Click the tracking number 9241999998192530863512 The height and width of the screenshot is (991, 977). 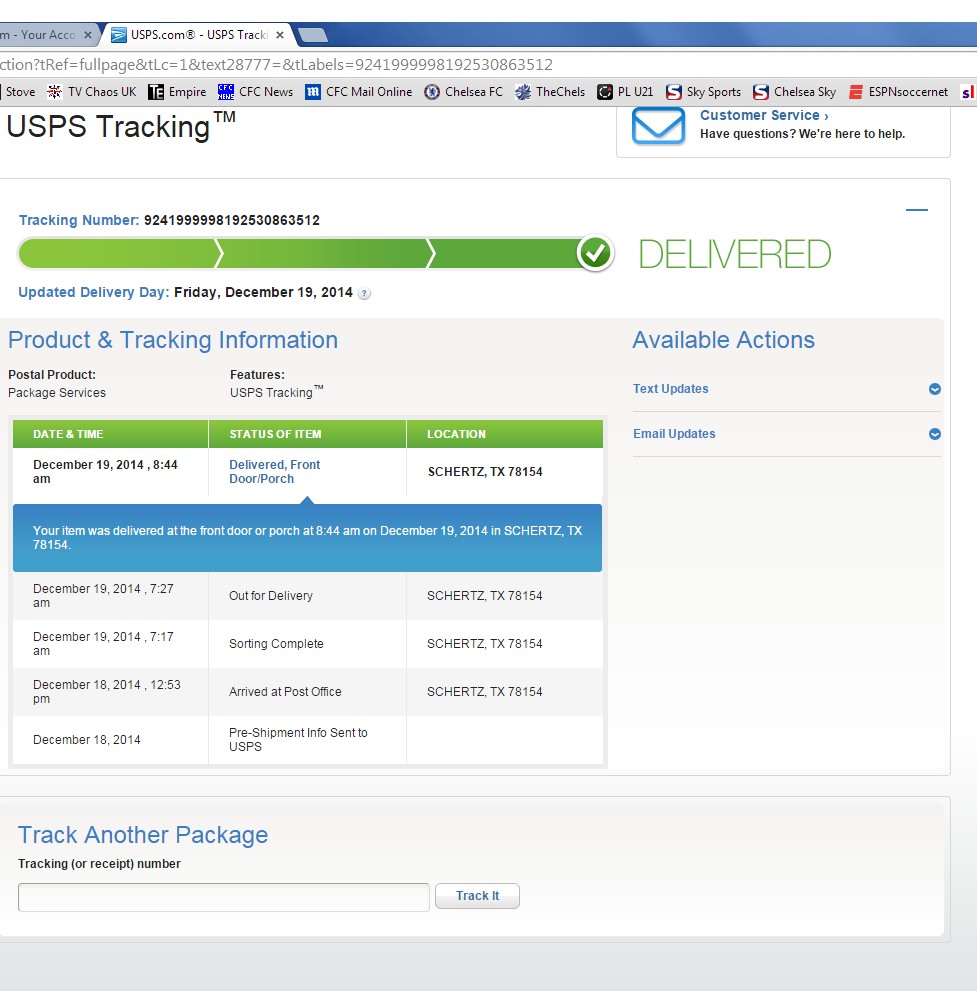pos(231,221)
